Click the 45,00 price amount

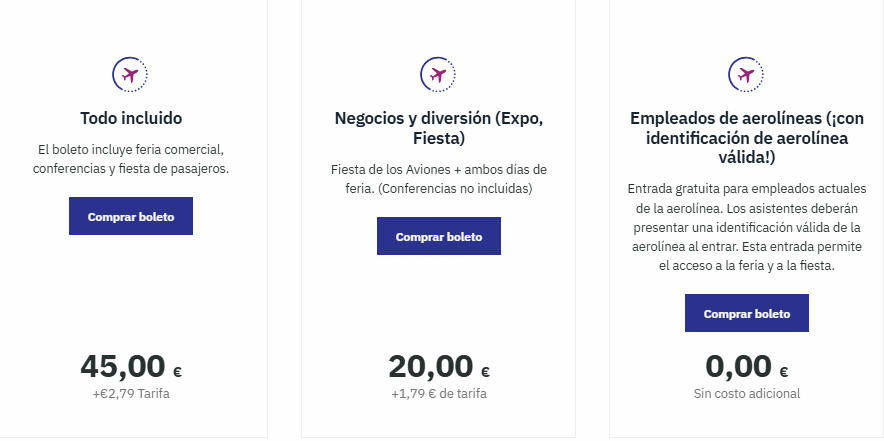click(120, 367)
